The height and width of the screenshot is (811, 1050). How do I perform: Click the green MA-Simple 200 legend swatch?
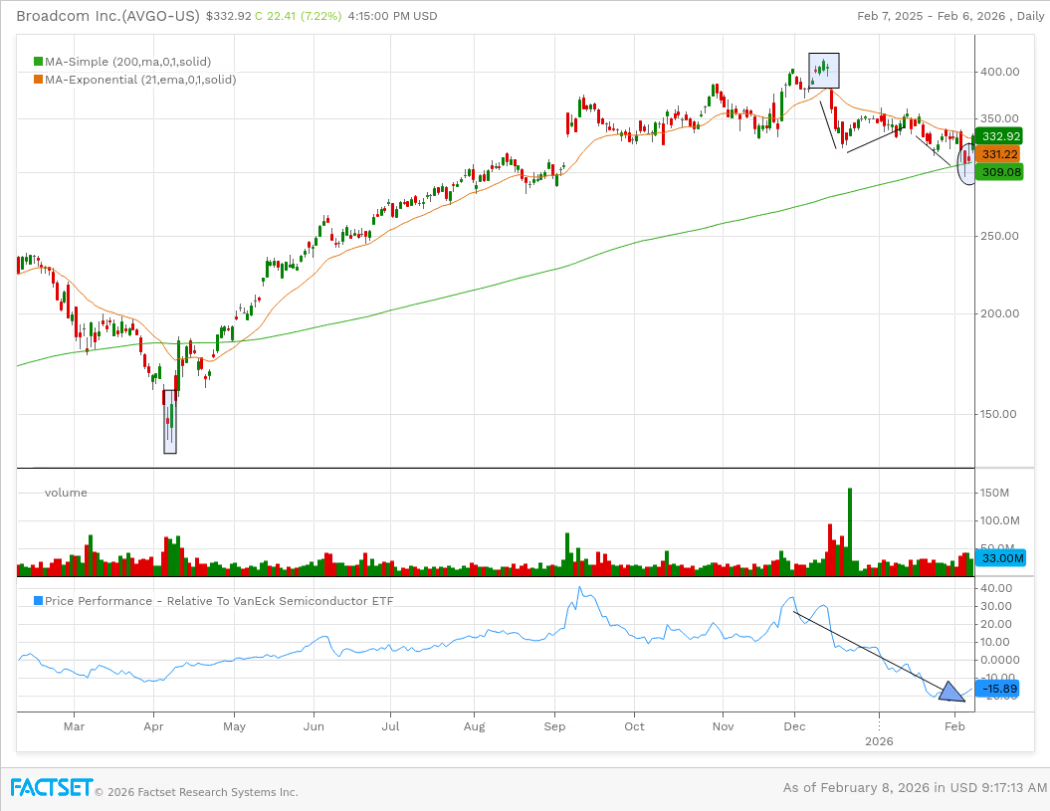[x=38, y=62]
